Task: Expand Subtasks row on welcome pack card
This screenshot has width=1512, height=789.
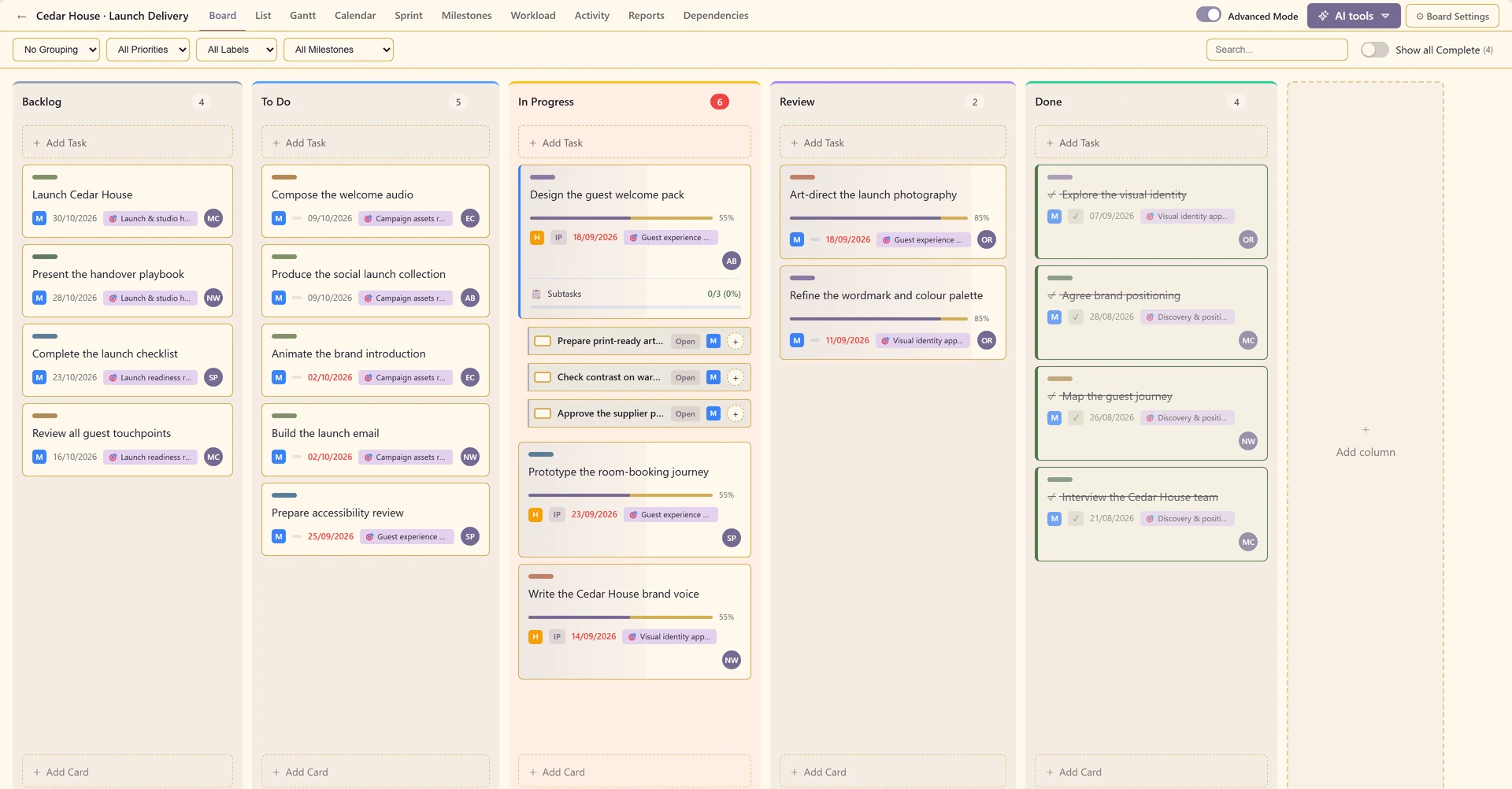Action: pos(635,294)
